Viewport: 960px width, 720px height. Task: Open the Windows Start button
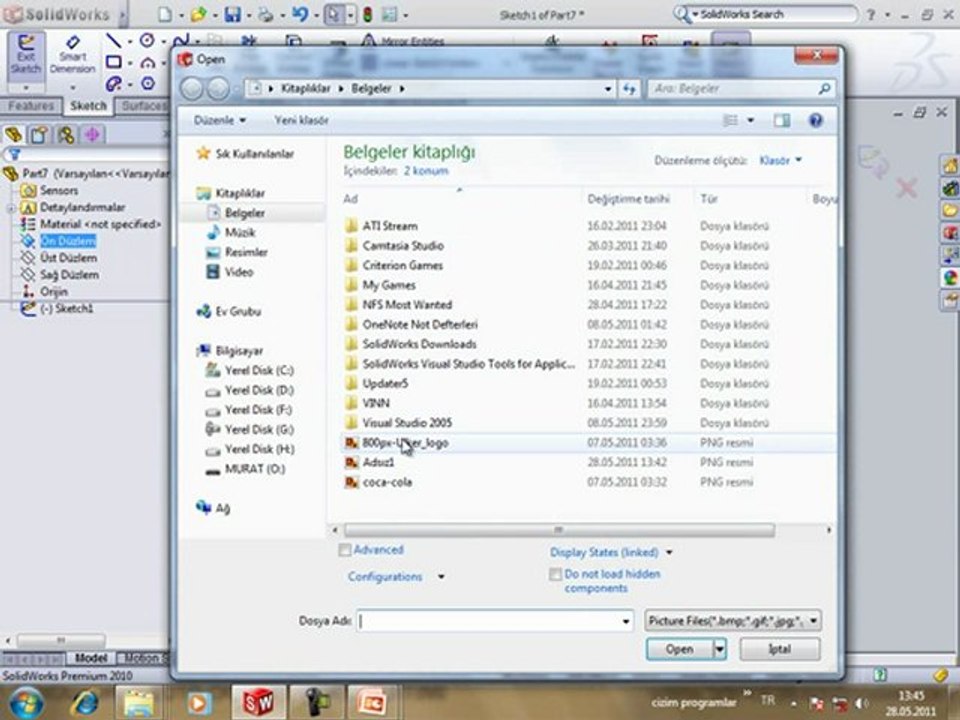point(26,703)
